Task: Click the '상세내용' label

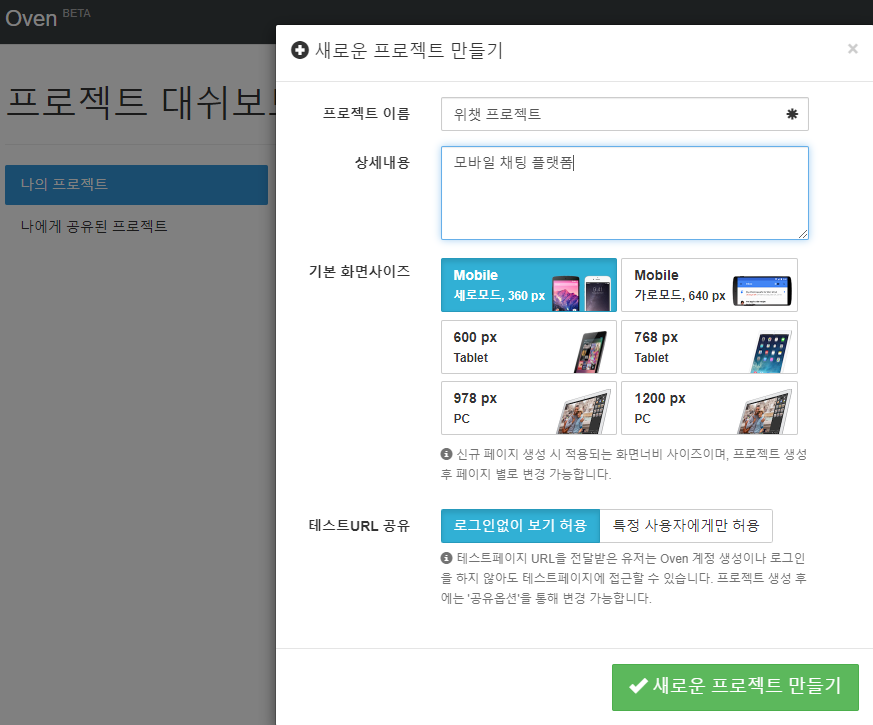Action: [382, 163]
